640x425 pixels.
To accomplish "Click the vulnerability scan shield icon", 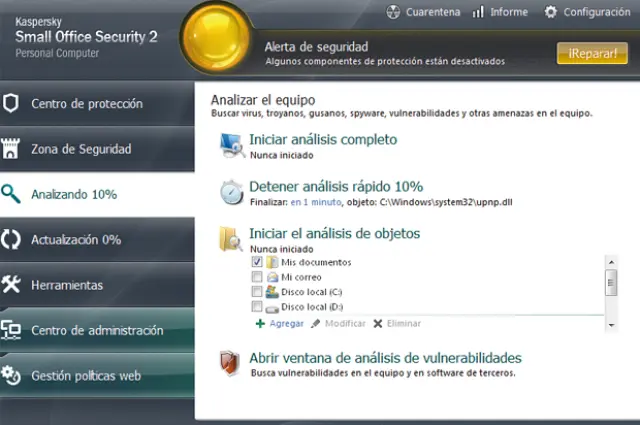I will tap(231, 363).
